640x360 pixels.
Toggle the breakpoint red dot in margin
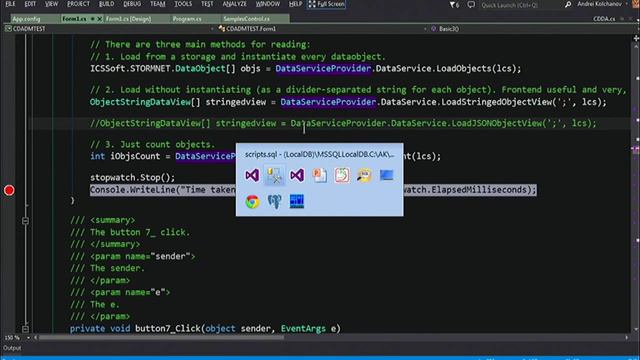9,190
